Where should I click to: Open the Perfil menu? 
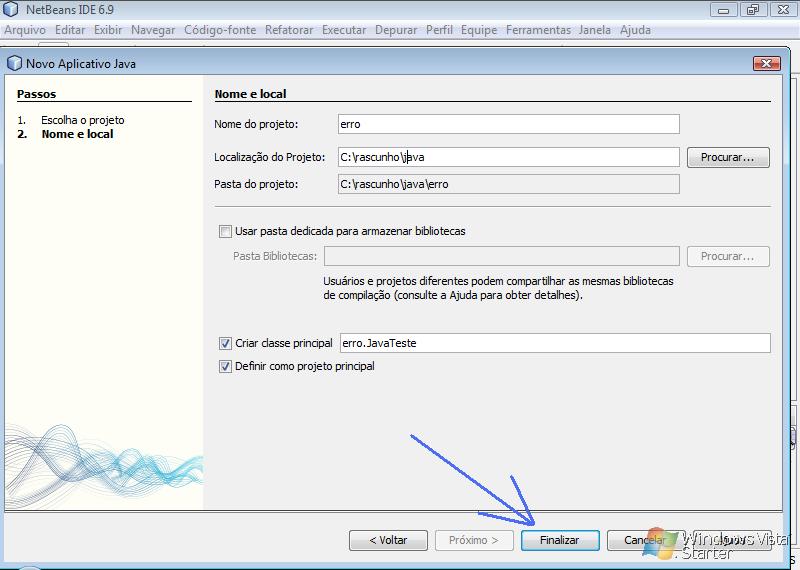click(439, 30)
